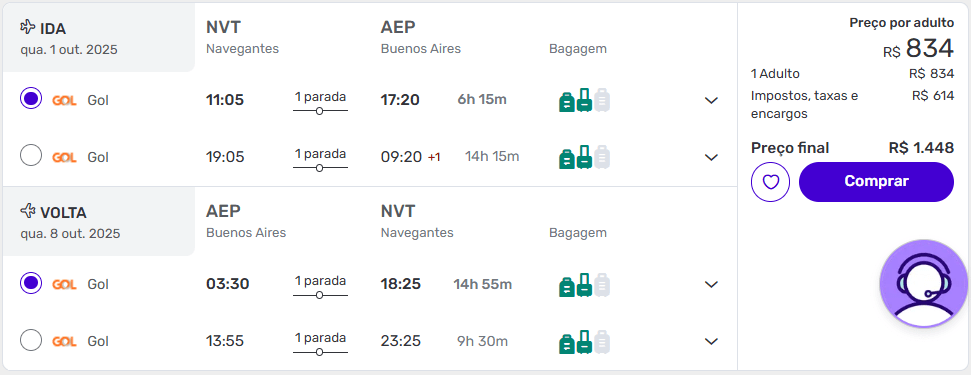
Task: Expand details of the 11:05 flight
Action: 711,100
